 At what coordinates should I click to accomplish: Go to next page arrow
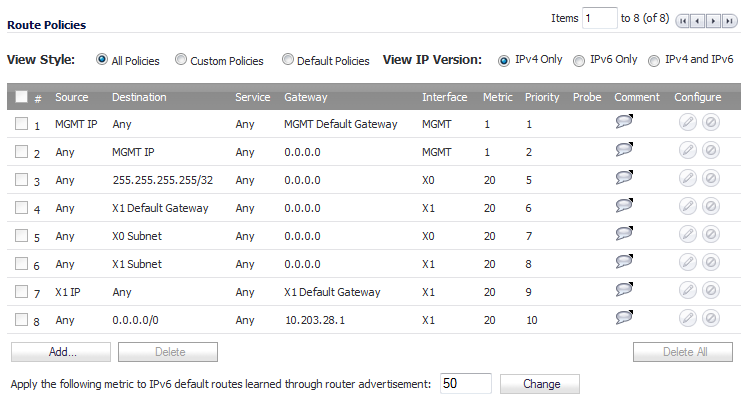click(x=714, y=21)
